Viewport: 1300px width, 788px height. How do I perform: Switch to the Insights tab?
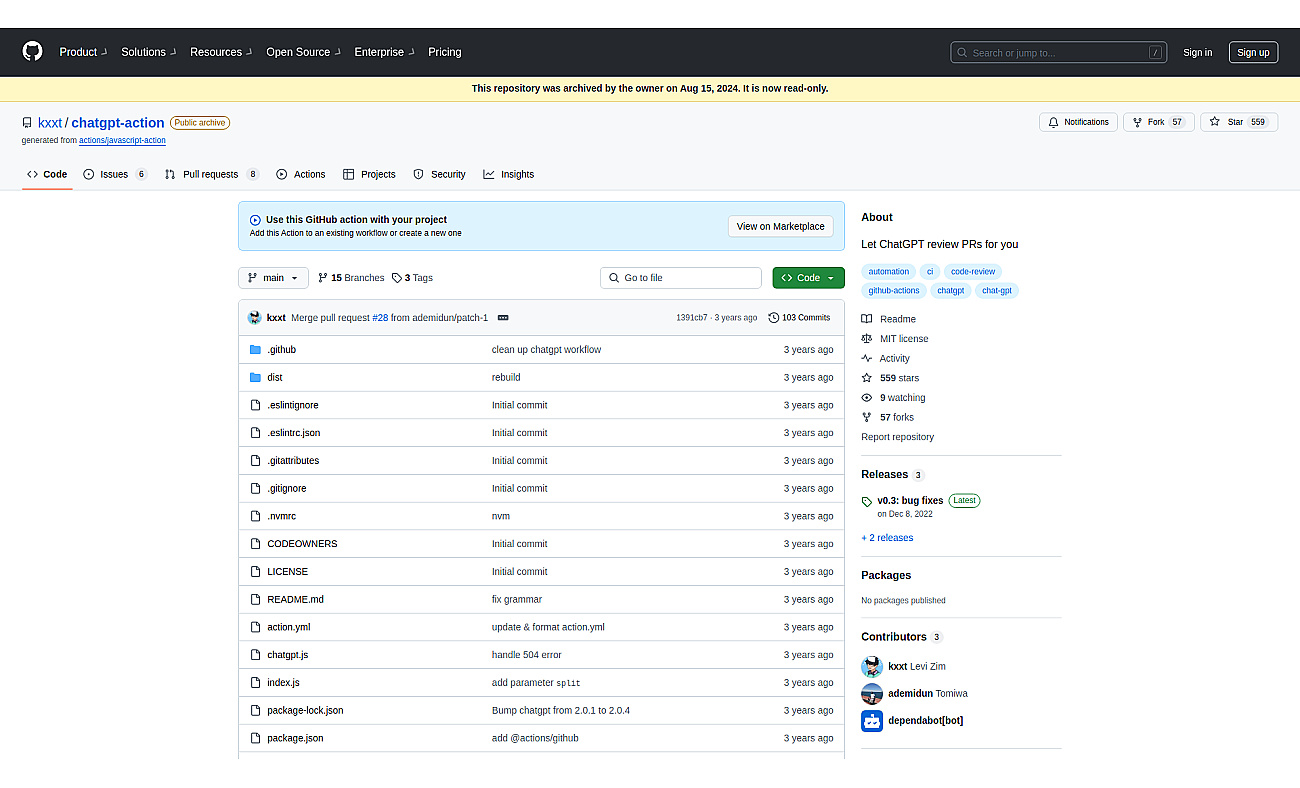pyautogui.click(x=508, y=174)
